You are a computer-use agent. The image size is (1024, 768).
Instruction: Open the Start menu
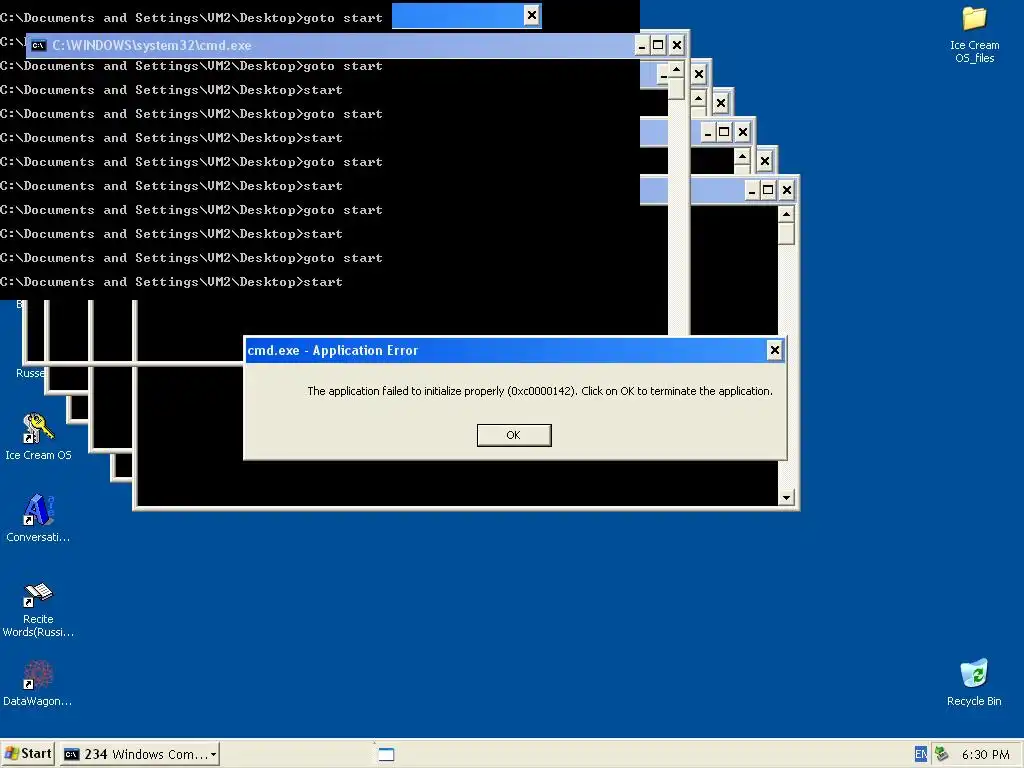27,754
